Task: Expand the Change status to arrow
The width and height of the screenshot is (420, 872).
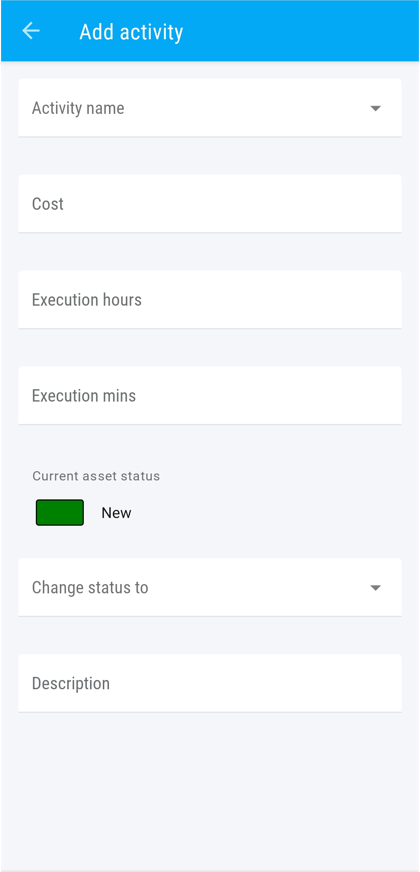Action: point(375,588)
